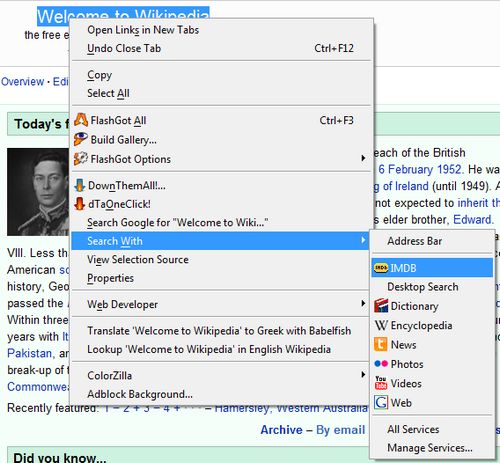500x463 pixels.
Task: Select Desktop Search in the submenu
Action: click(432, 287)
